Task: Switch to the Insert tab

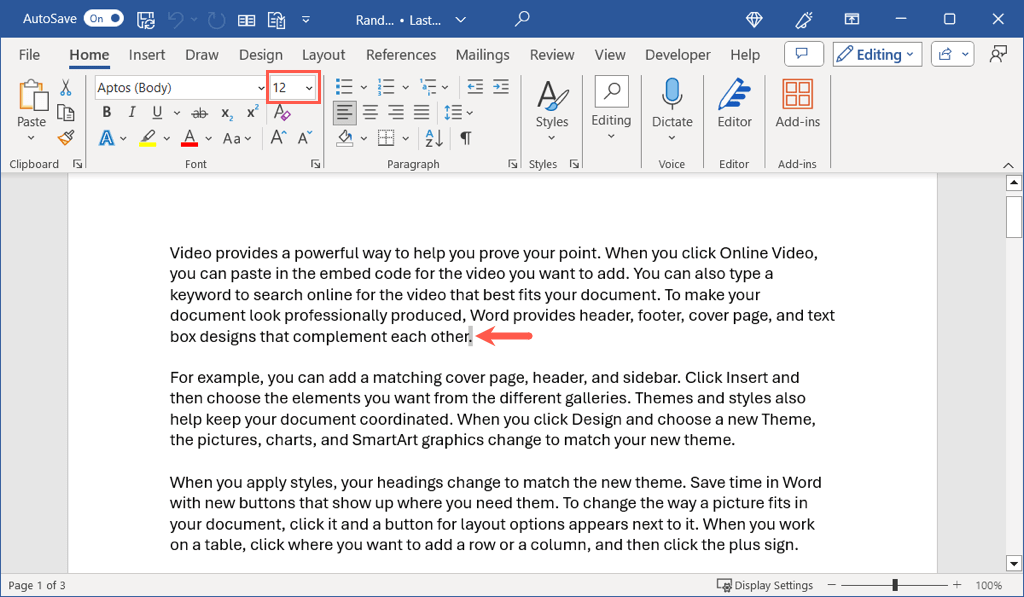Action: pos(147,55)
